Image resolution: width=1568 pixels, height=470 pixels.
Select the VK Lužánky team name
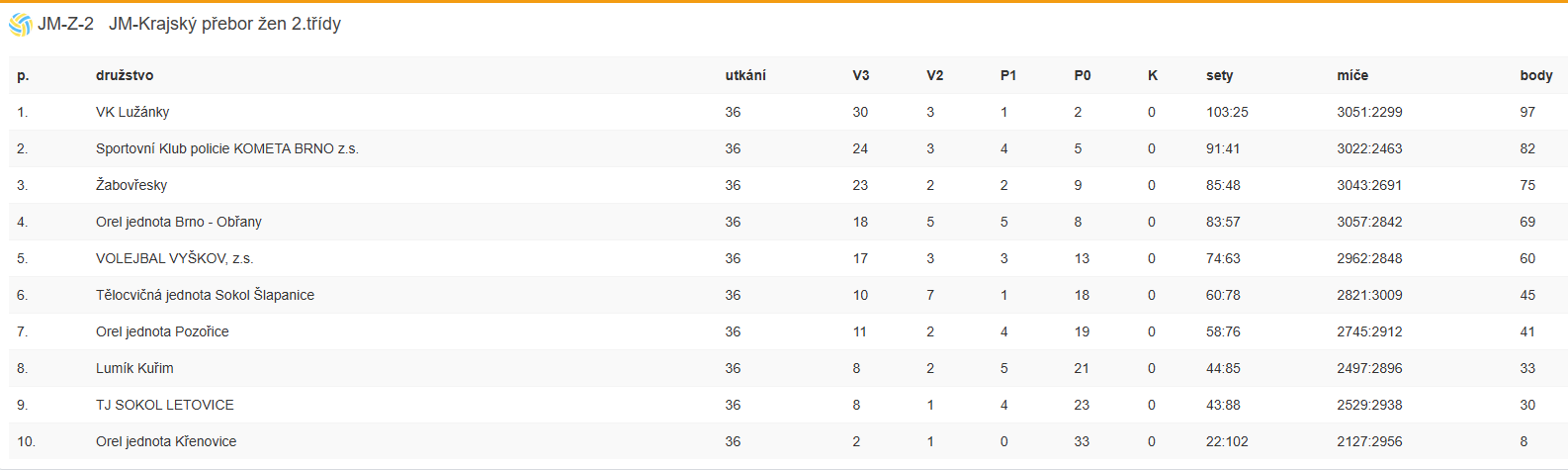click(132, 112)
